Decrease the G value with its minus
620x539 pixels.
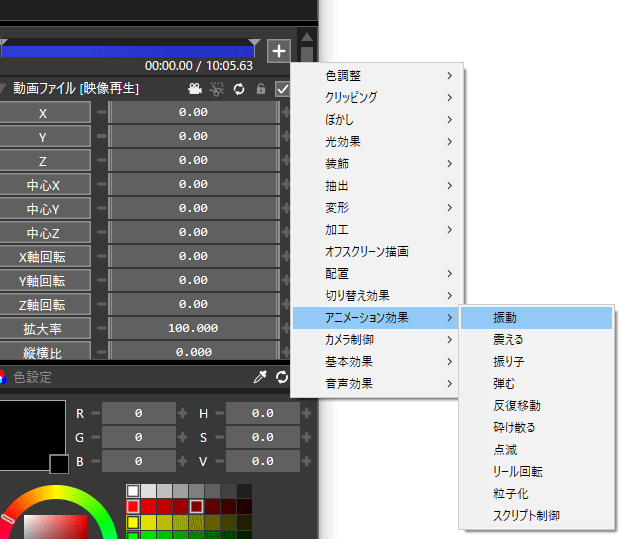95,437
